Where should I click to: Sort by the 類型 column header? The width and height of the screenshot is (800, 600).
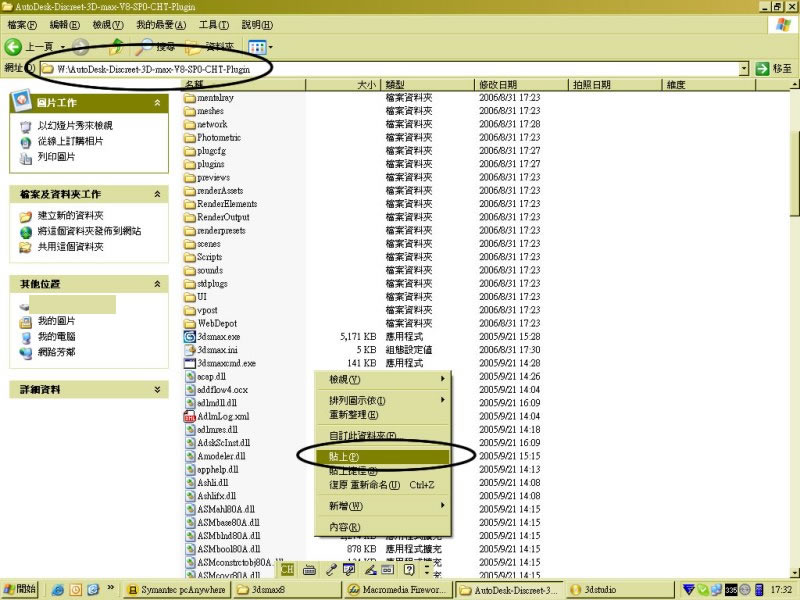click(428, 84)
